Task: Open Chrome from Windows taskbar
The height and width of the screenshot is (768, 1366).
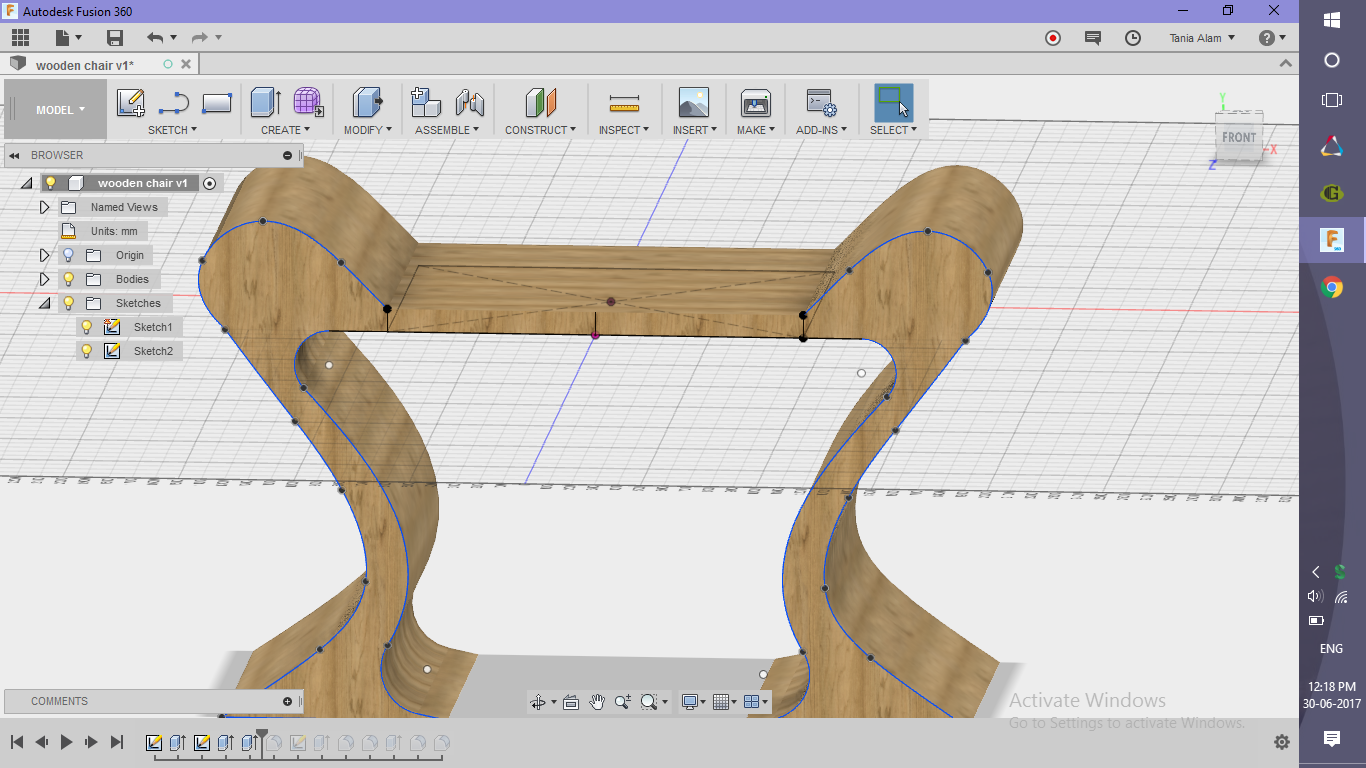Action: coord(1332,288)
